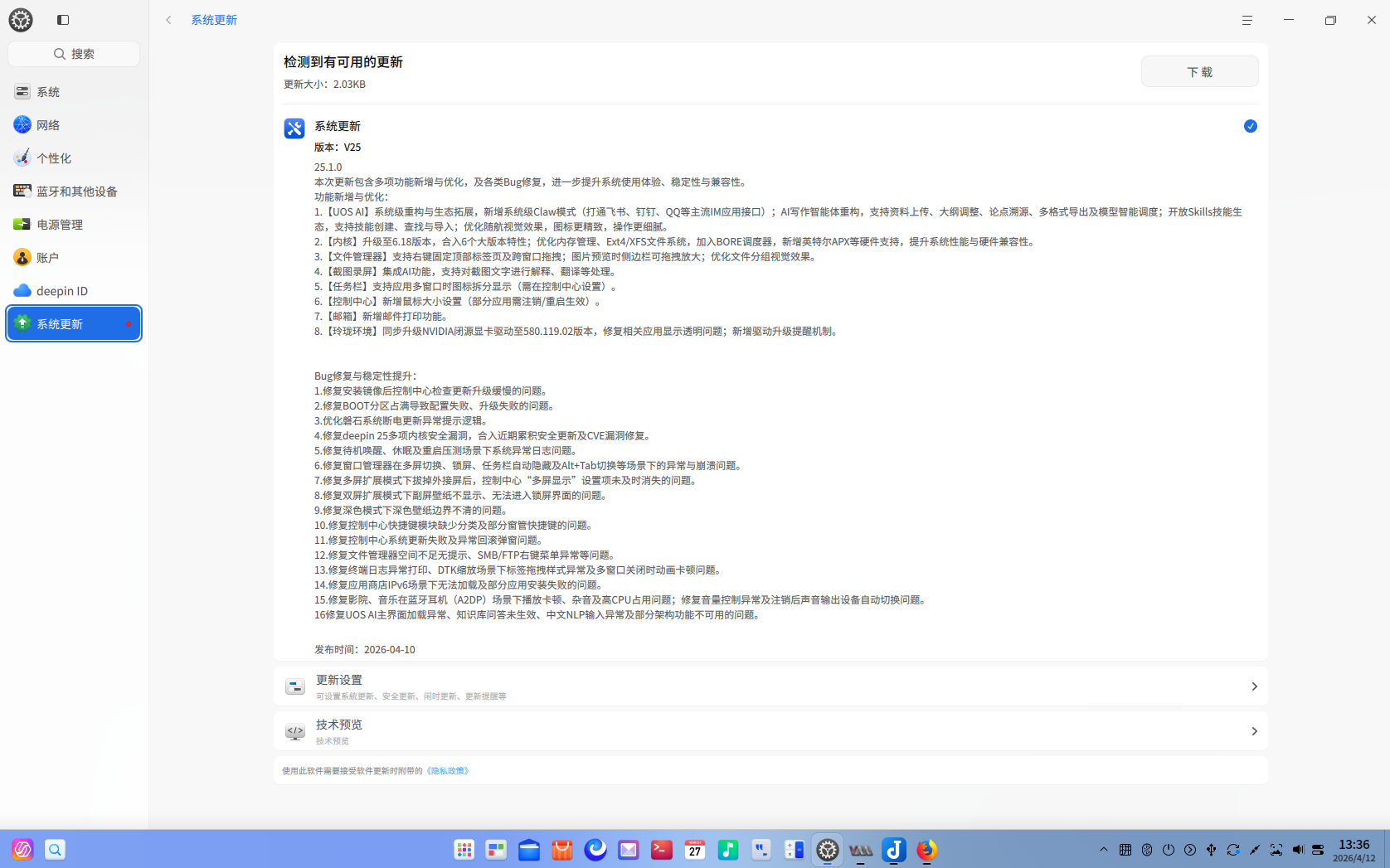Screen dimensions: 1390x868
Task: Expand the system tray arrow
Action: (x=1104, y=850)
